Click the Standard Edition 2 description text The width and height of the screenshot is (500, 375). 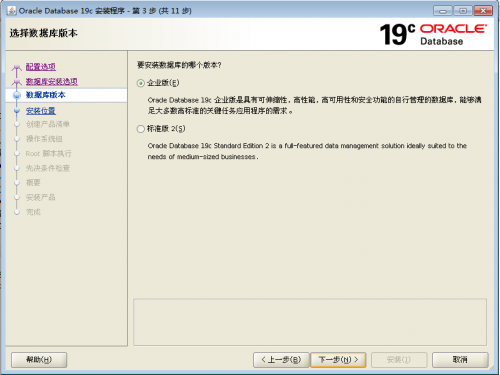pyautogui.click(x=307, y=151)
